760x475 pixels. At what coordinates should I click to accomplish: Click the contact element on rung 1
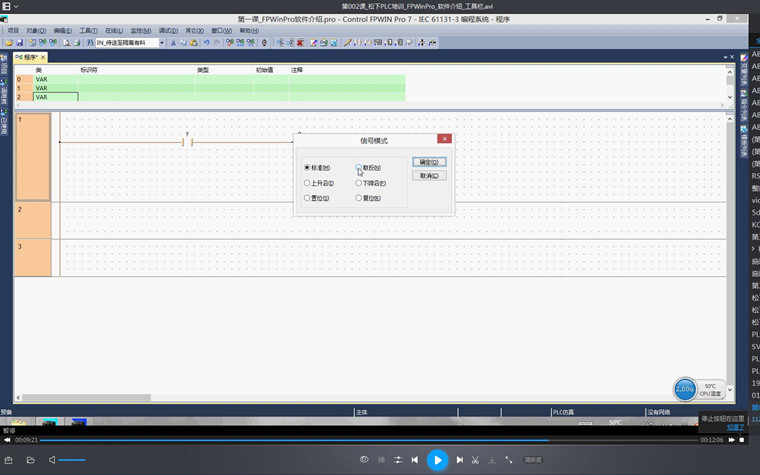click(188, 142)
